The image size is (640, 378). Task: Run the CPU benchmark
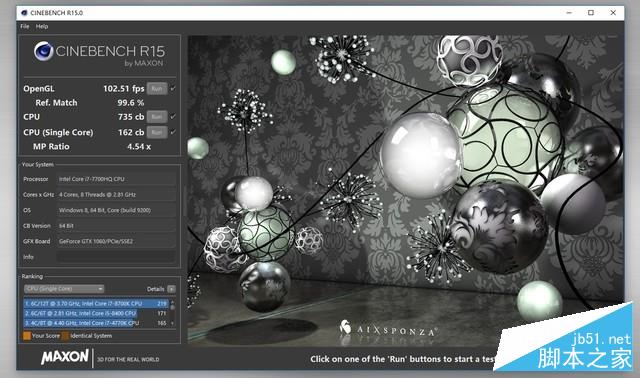click(157, 117)
